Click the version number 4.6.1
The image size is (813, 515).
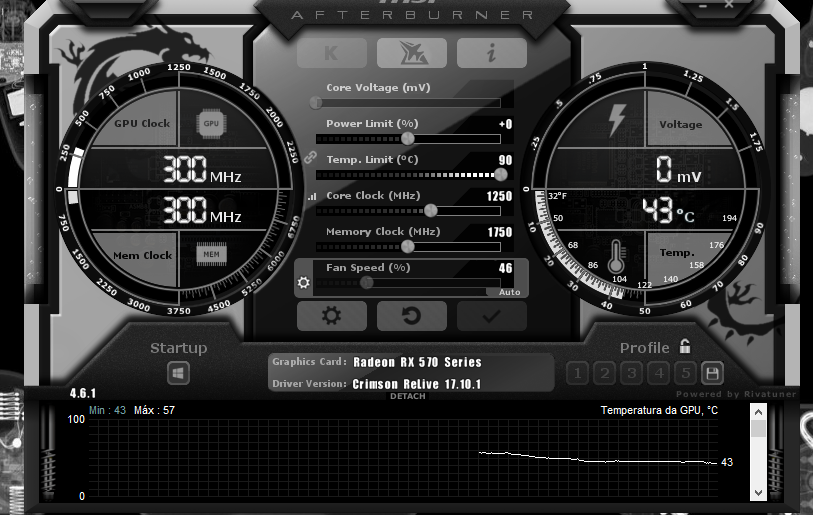tap(83, 393)
